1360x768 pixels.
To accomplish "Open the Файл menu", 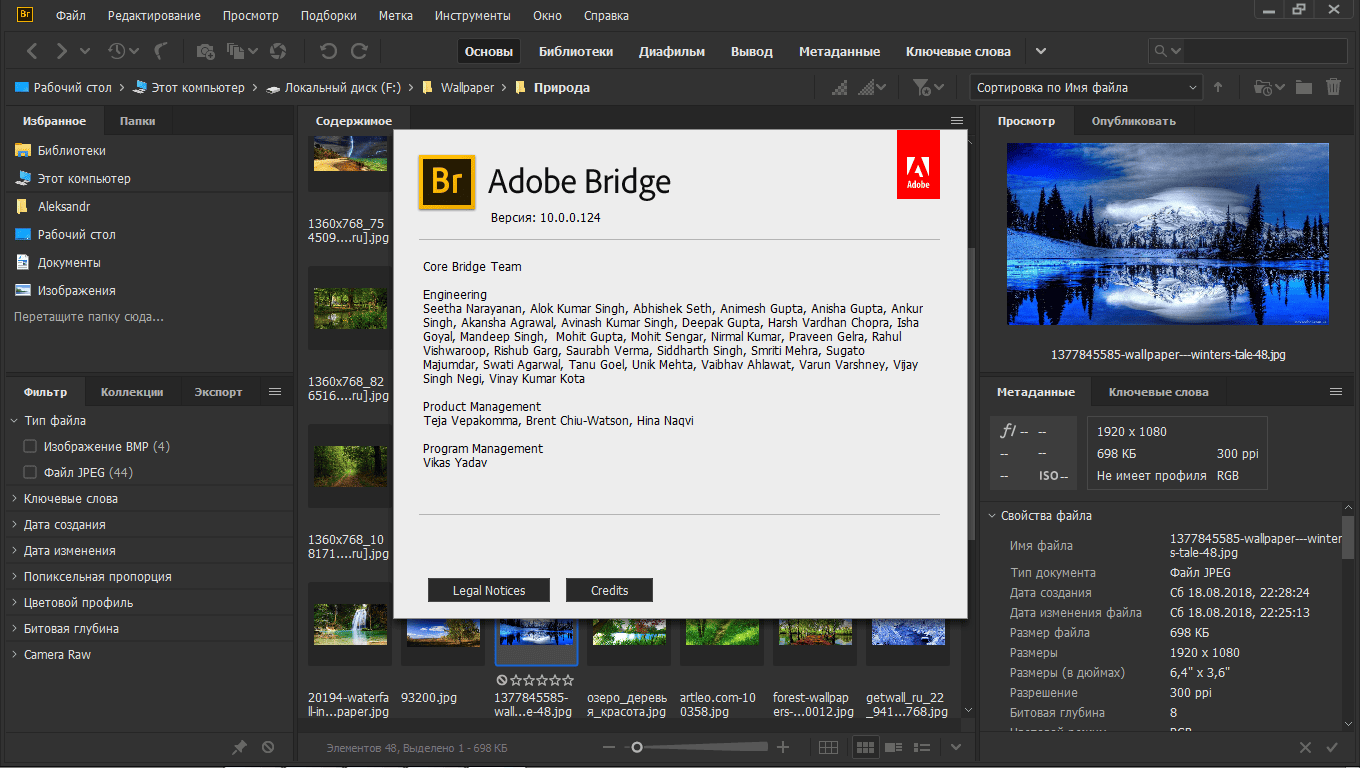I will coord(71,16).
